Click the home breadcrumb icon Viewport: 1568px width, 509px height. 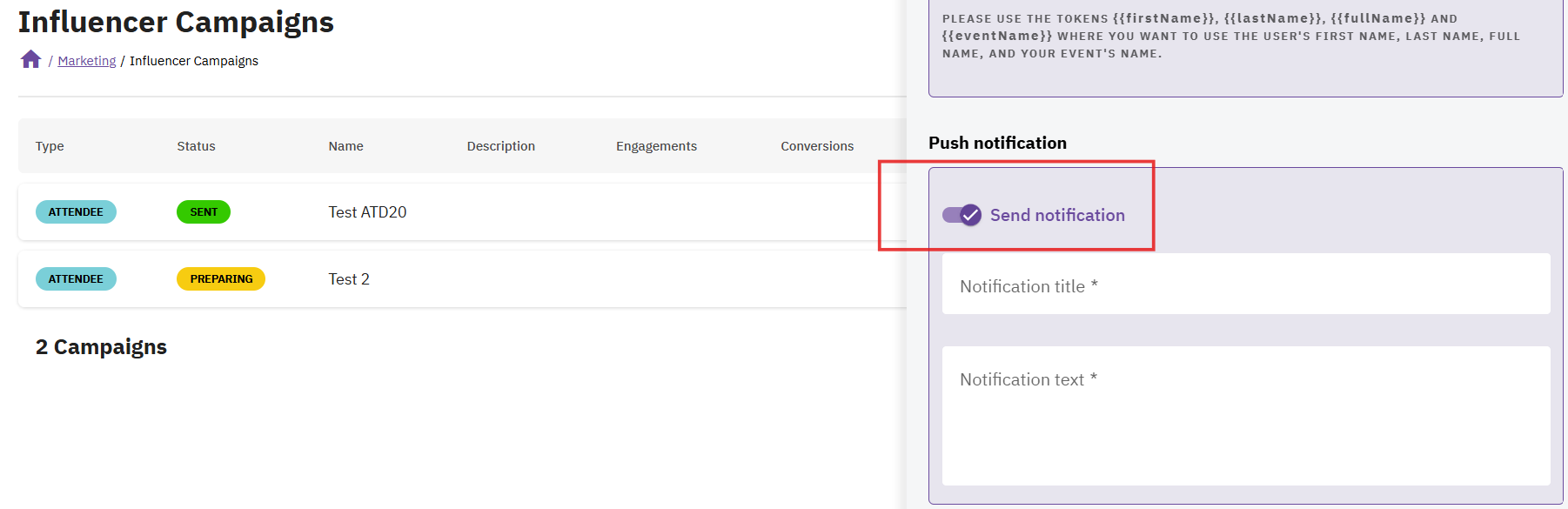(x=30, y=59)
